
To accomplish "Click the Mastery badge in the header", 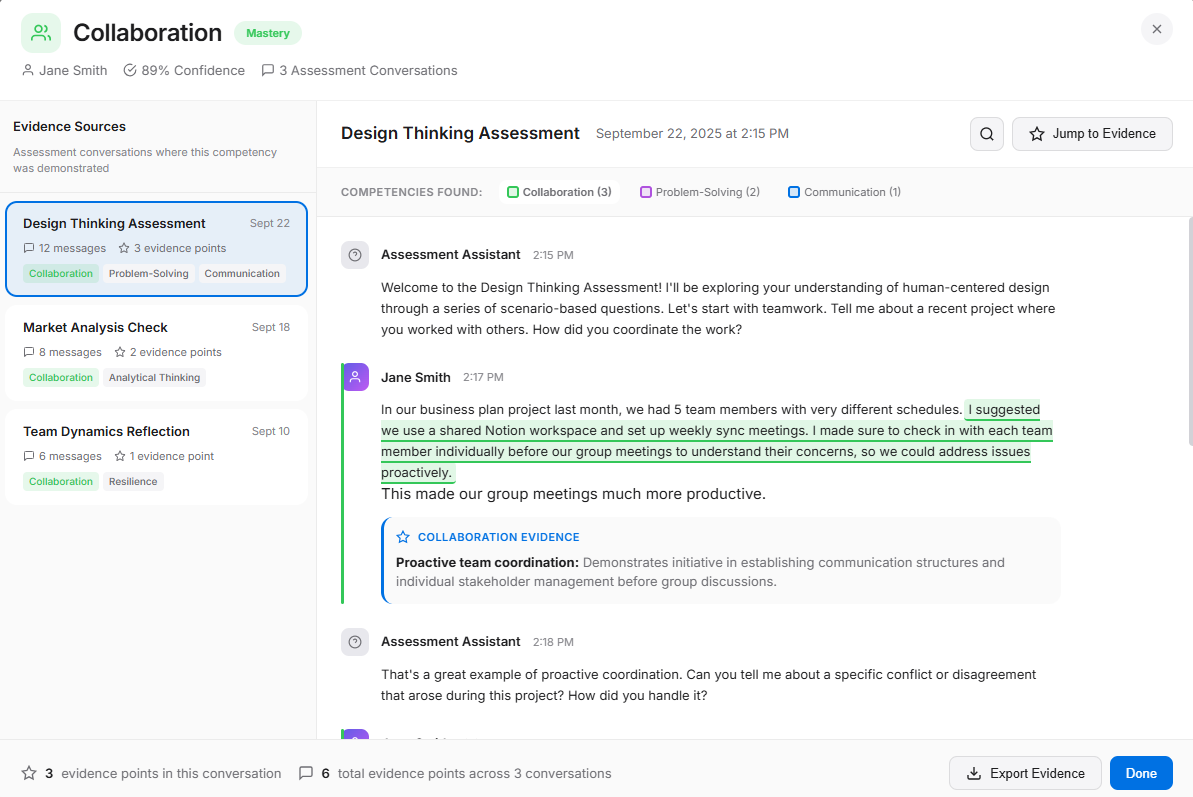I will pyautogui.click(x=267, y=32).
